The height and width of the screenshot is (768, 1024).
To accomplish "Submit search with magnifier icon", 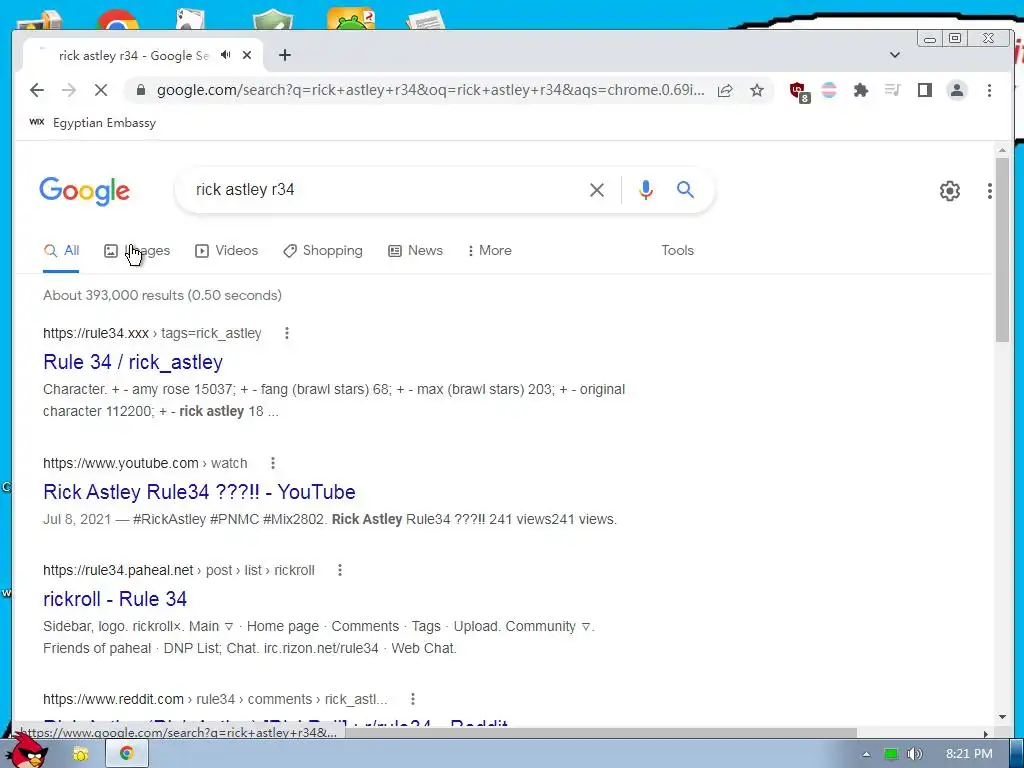I will (x=685, y=189).
